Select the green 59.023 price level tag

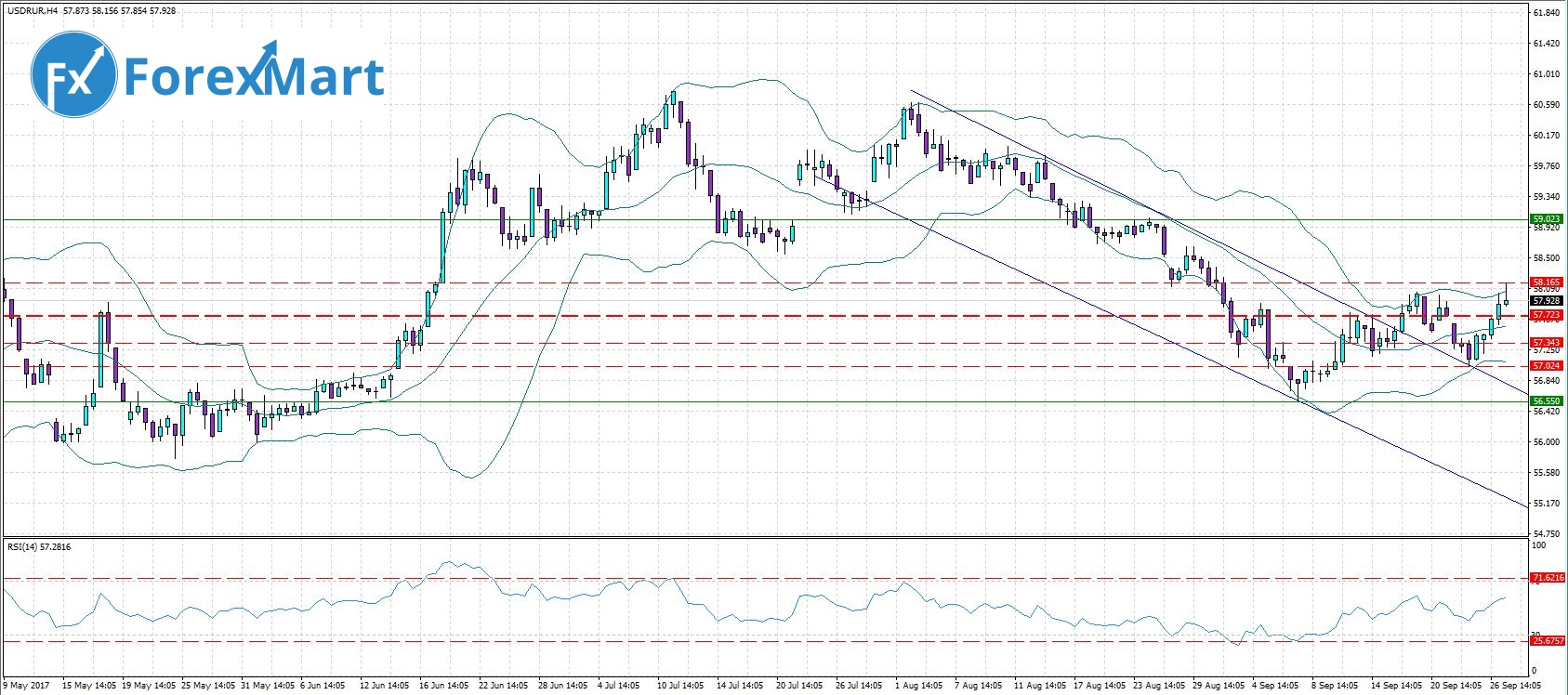pos(1547,219)
